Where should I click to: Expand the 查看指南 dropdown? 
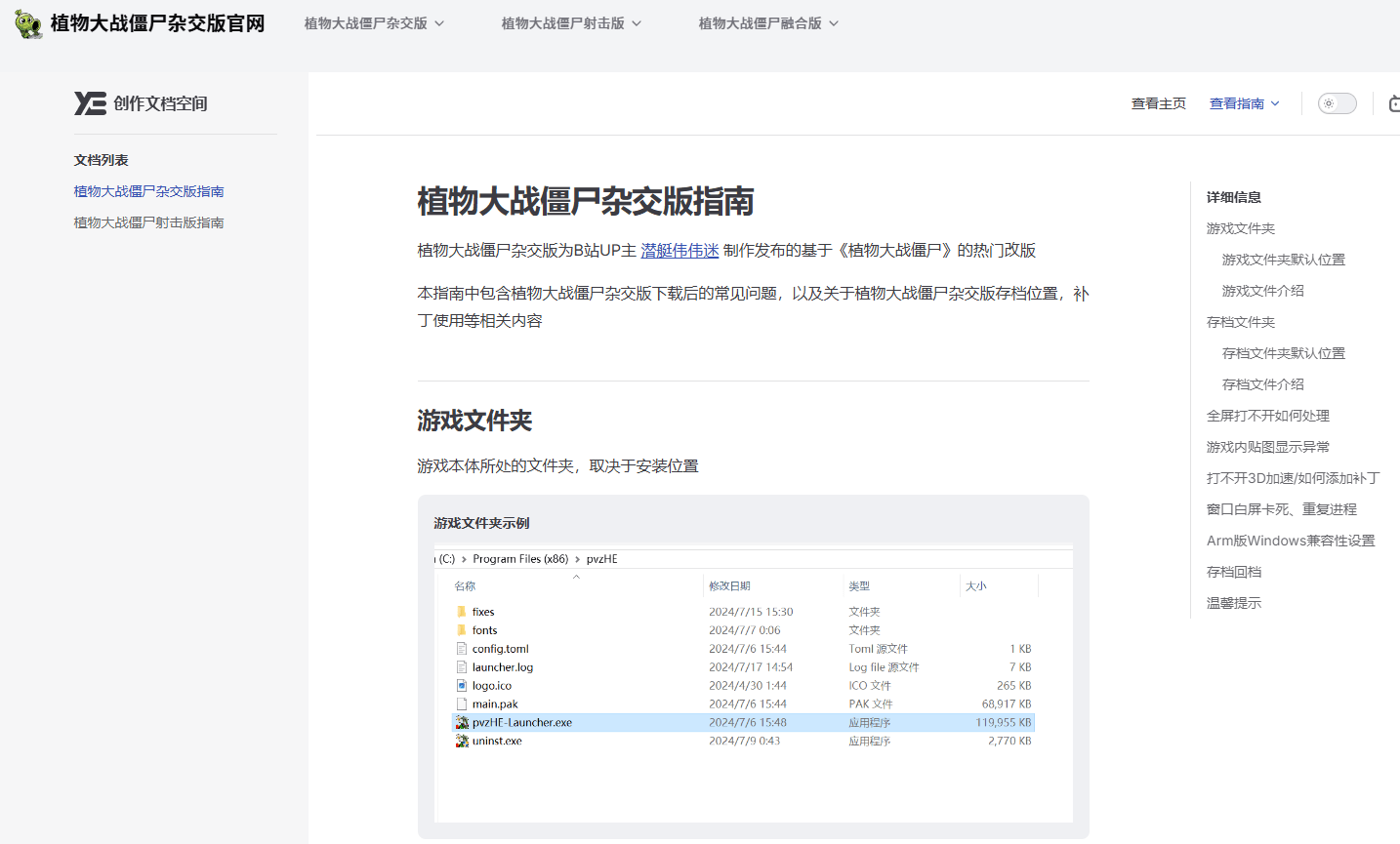click(1244, 102)
